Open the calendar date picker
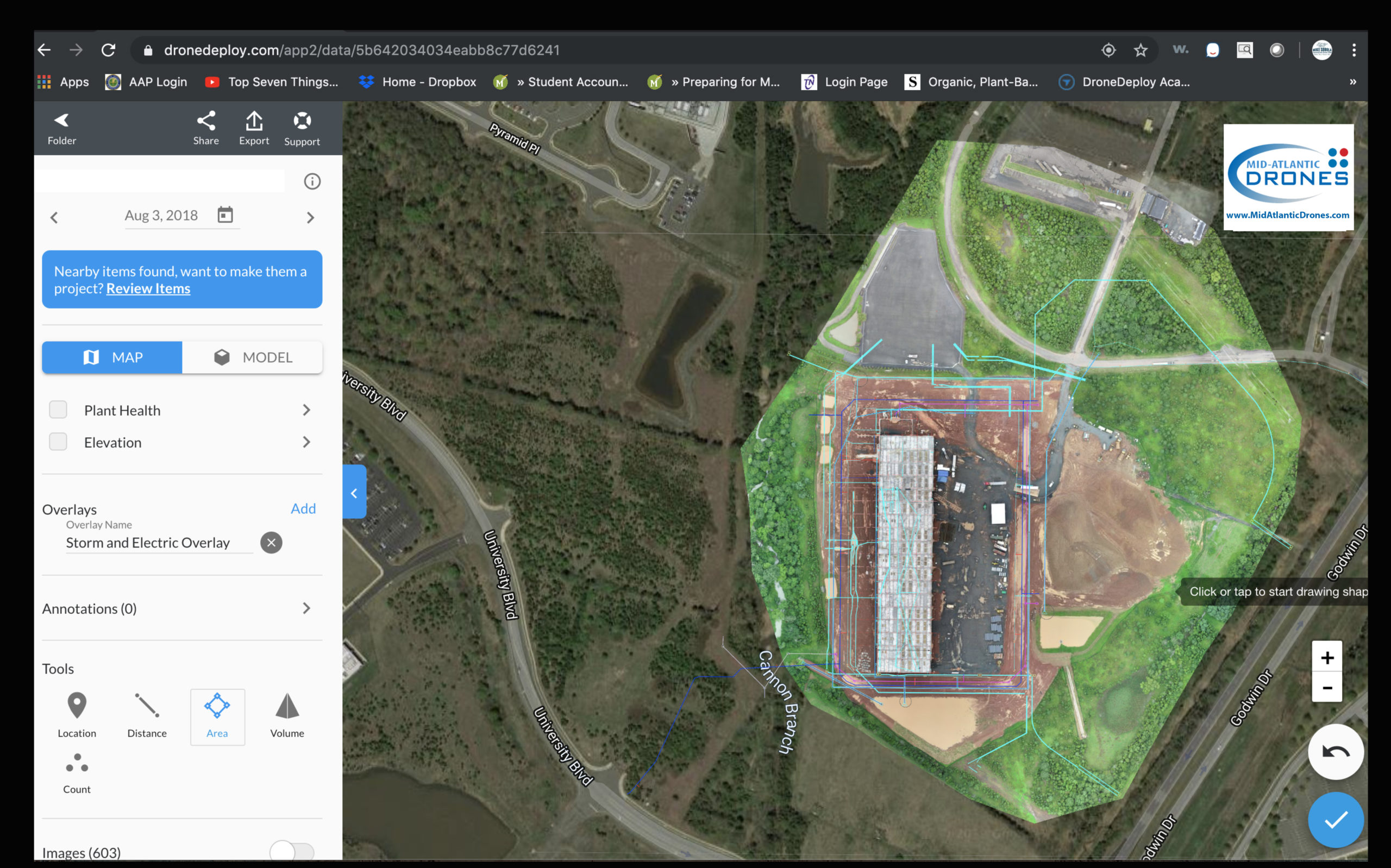Viewport: 1391px width, 868px height. (x=225, y=215)
